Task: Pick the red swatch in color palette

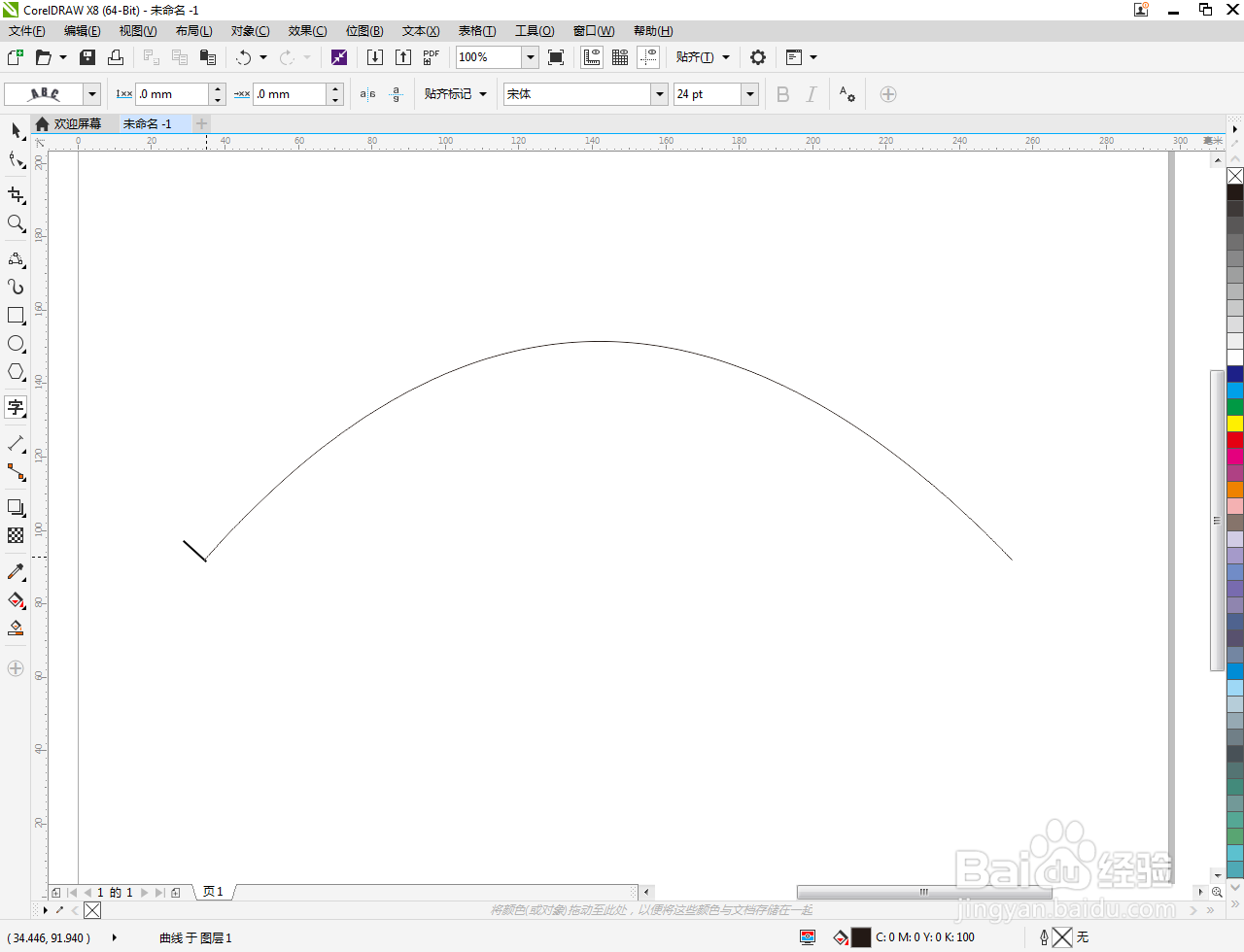Action: [1235, 440]
